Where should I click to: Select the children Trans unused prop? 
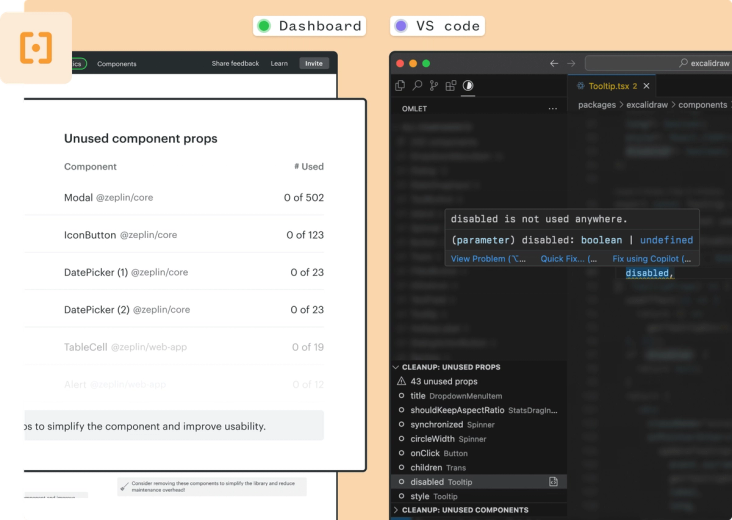tap(479, 467)
